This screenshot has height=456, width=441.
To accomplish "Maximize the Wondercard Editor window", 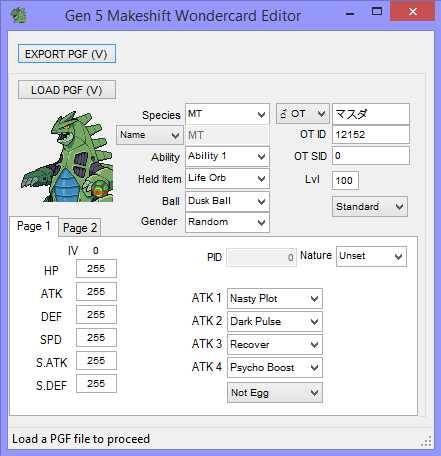I will pos(377,12).
